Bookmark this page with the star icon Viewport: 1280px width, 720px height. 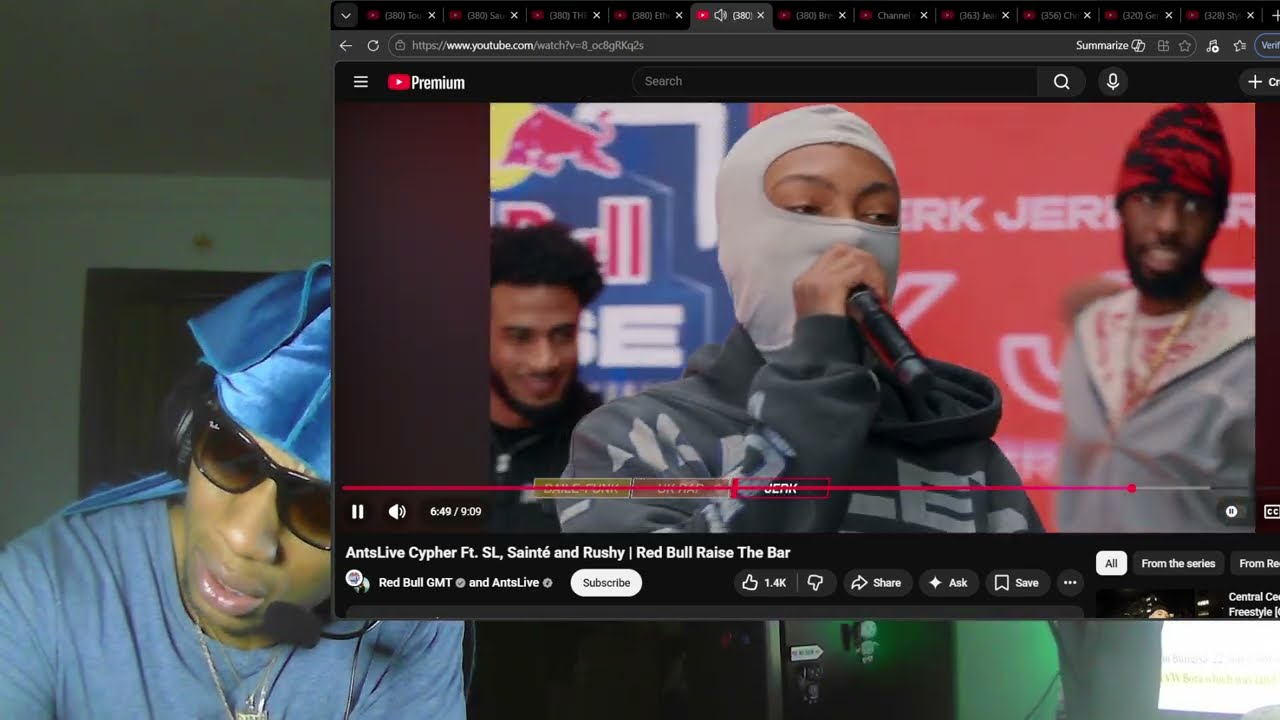(x=1185, y=45)
